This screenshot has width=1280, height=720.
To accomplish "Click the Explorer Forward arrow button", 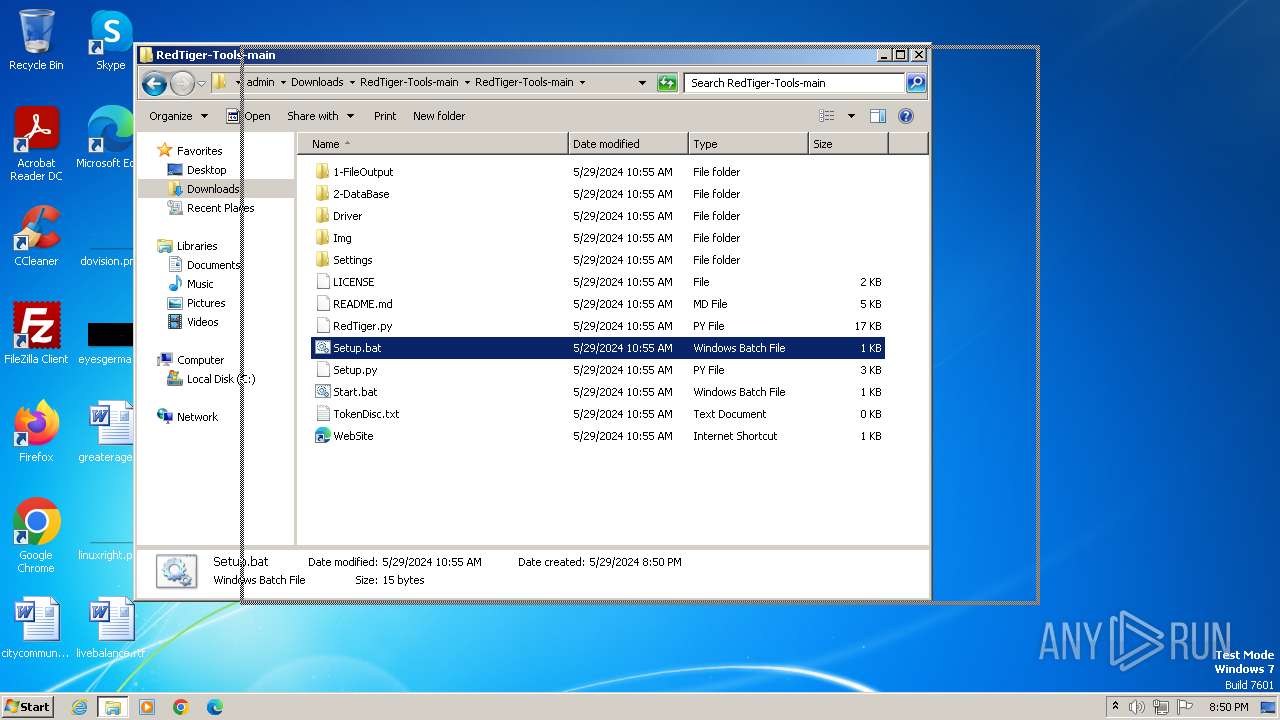I will (182, 83).
